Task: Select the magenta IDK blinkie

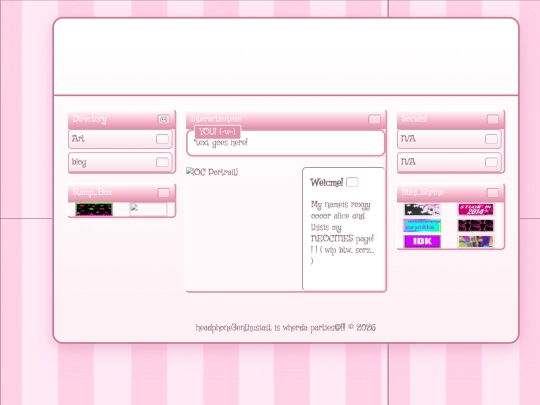Action: [422, 241]
